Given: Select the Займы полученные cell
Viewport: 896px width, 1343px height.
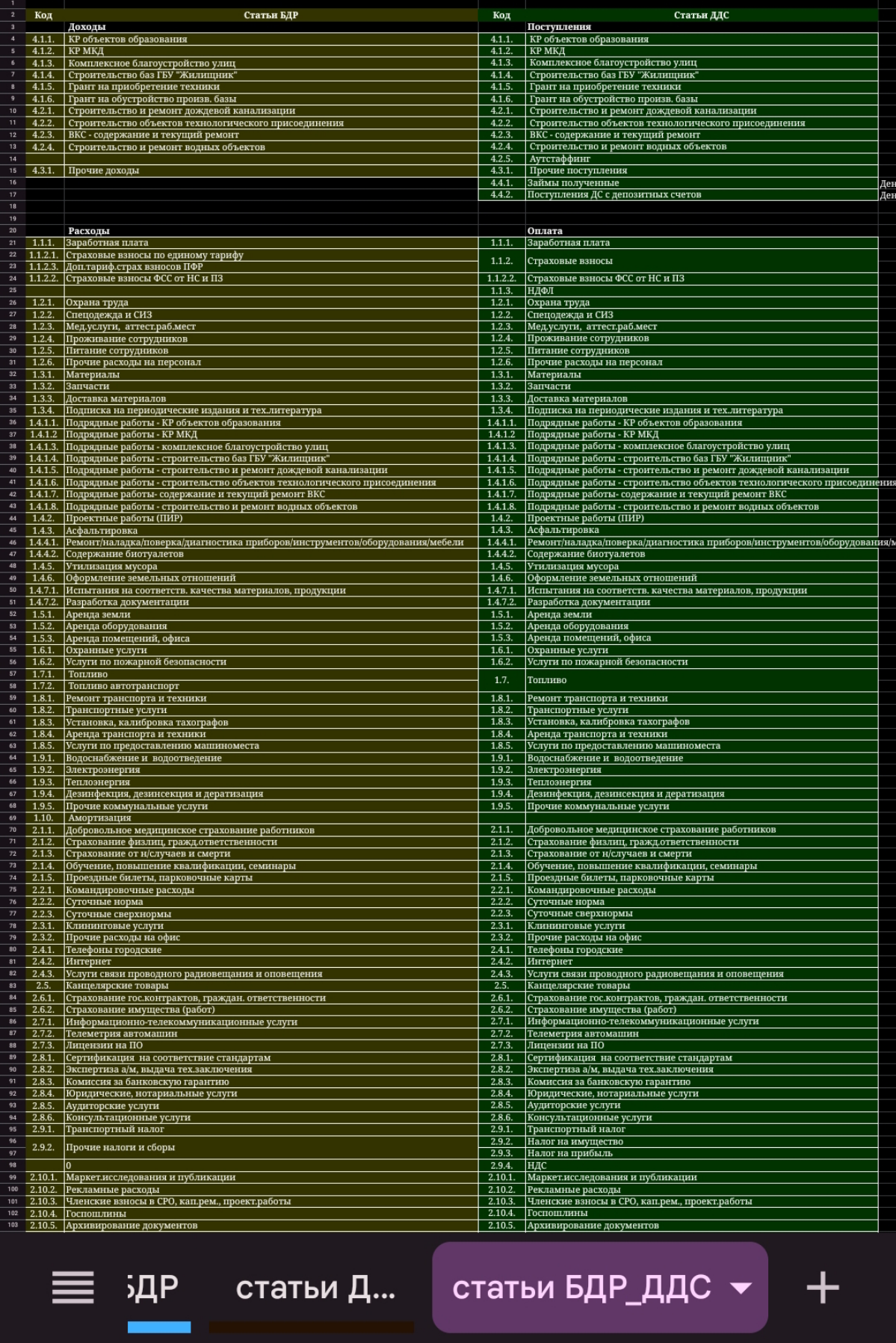Looking at the screenshot, I should (x=700, y=182).
